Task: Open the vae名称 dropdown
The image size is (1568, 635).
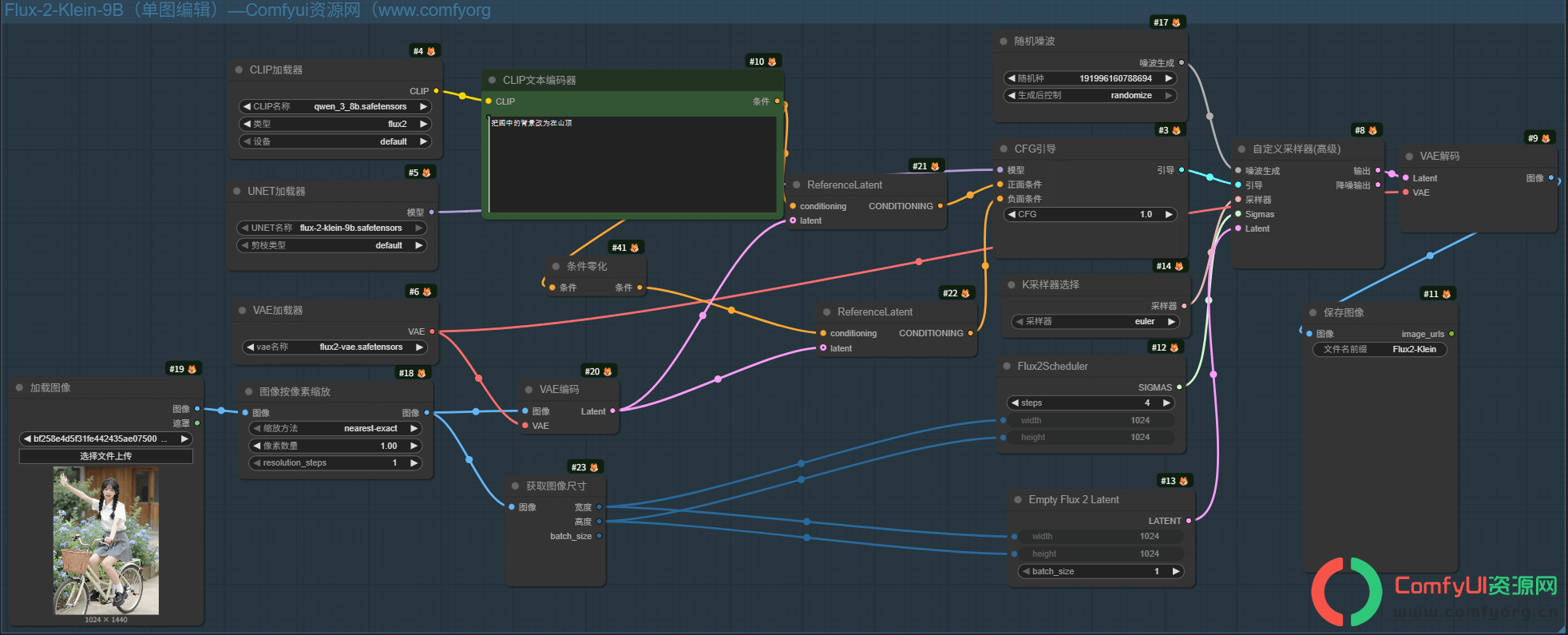Action: click(335, 347)
